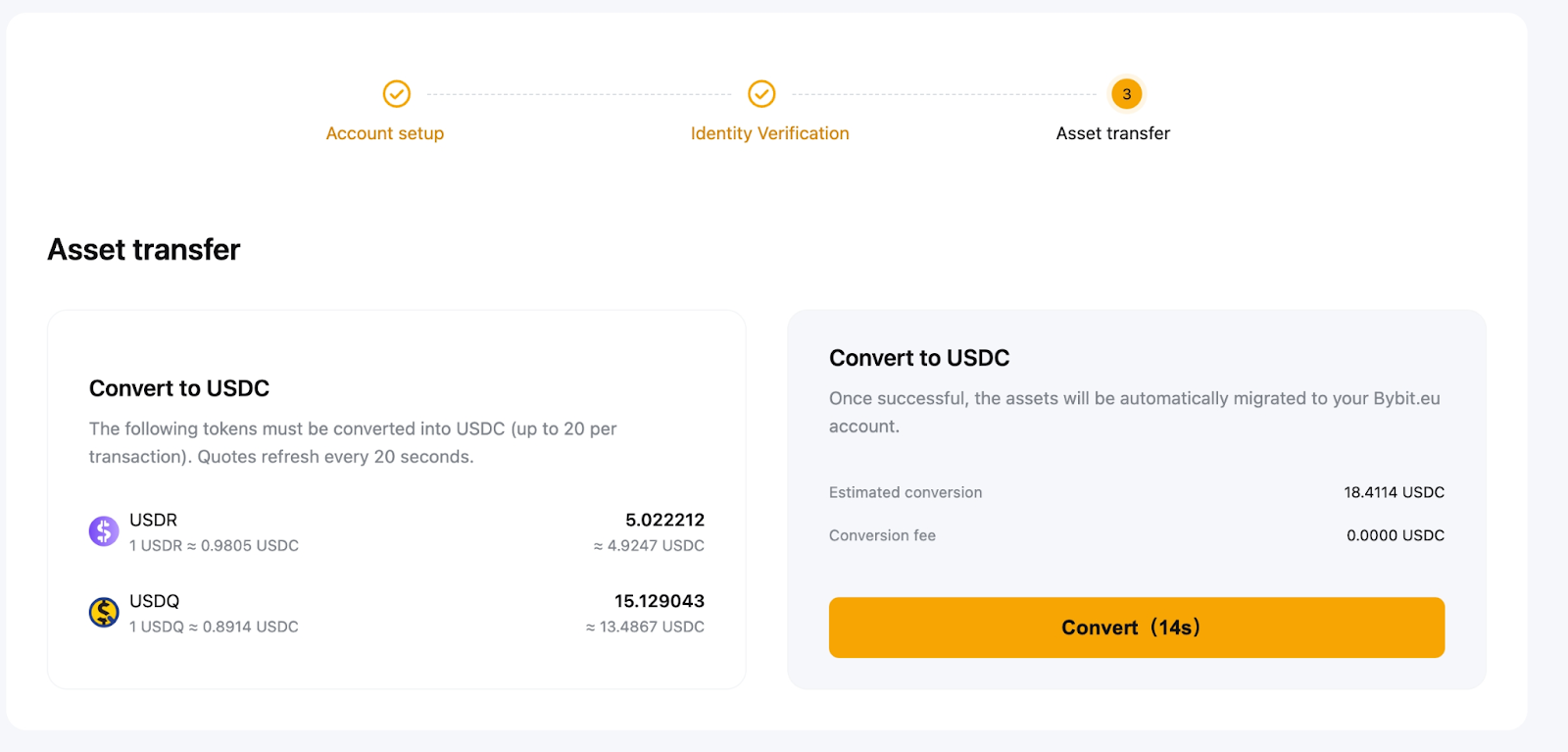Select the Identity Verification step label
Image resolution: width=1568 pixels, height=752 pixels.
[x=769, y=133]
